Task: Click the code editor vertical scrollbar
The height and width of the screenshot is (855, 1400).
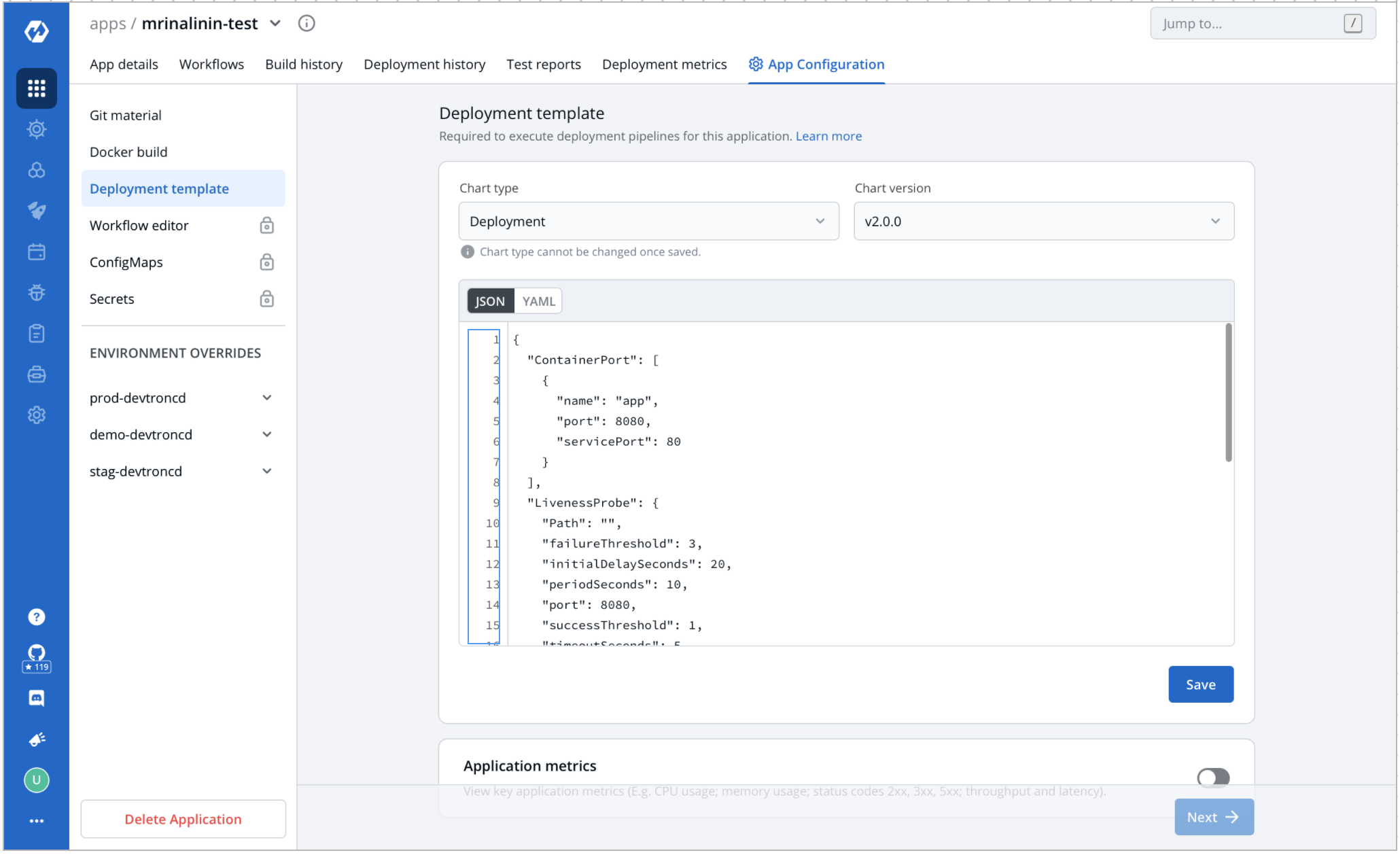Action: pyautogui.click(x=1228, y=394)
